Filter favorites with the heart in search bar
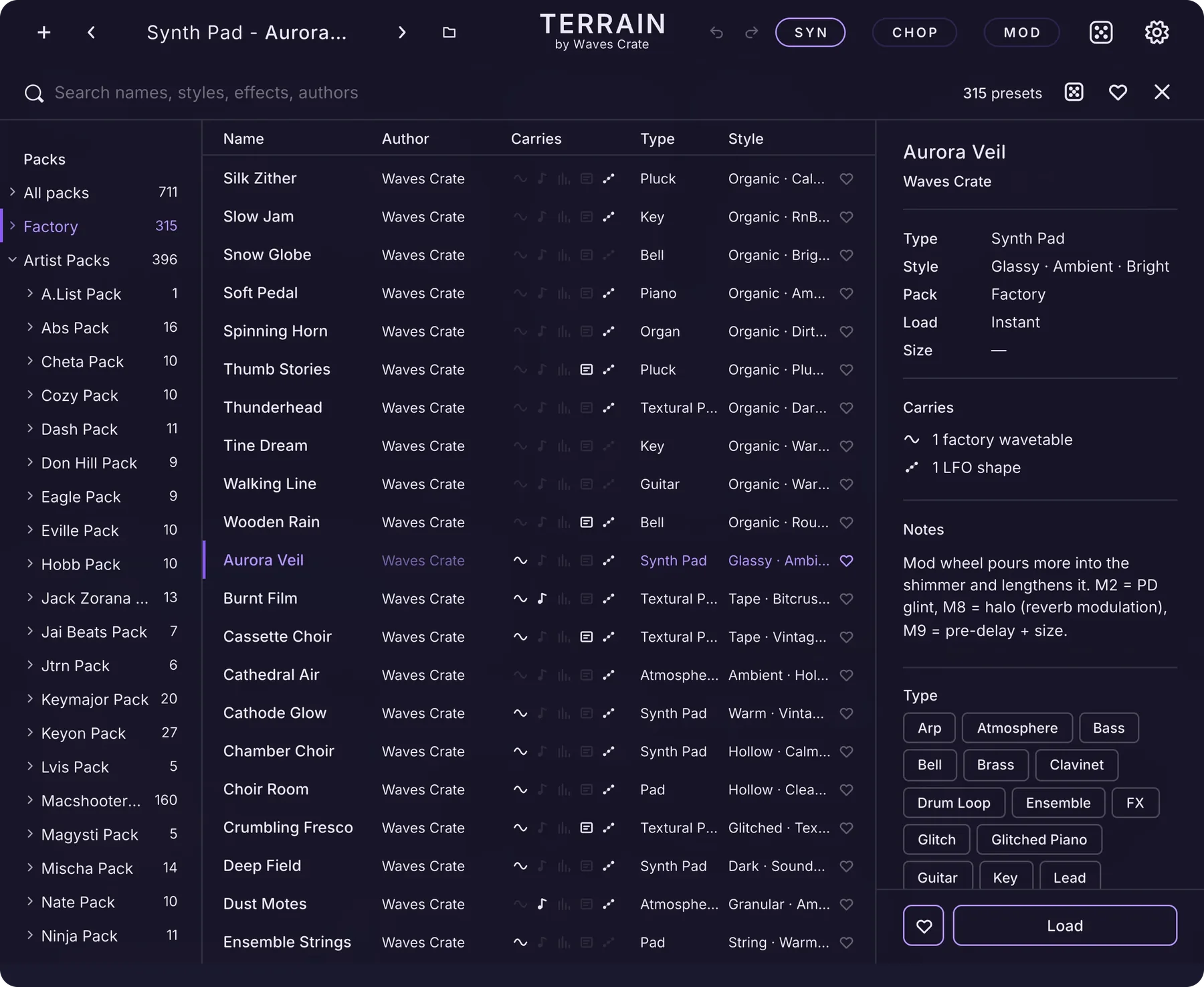The width and height of the screenshot is (1204, 987). tap(1118, 92)
